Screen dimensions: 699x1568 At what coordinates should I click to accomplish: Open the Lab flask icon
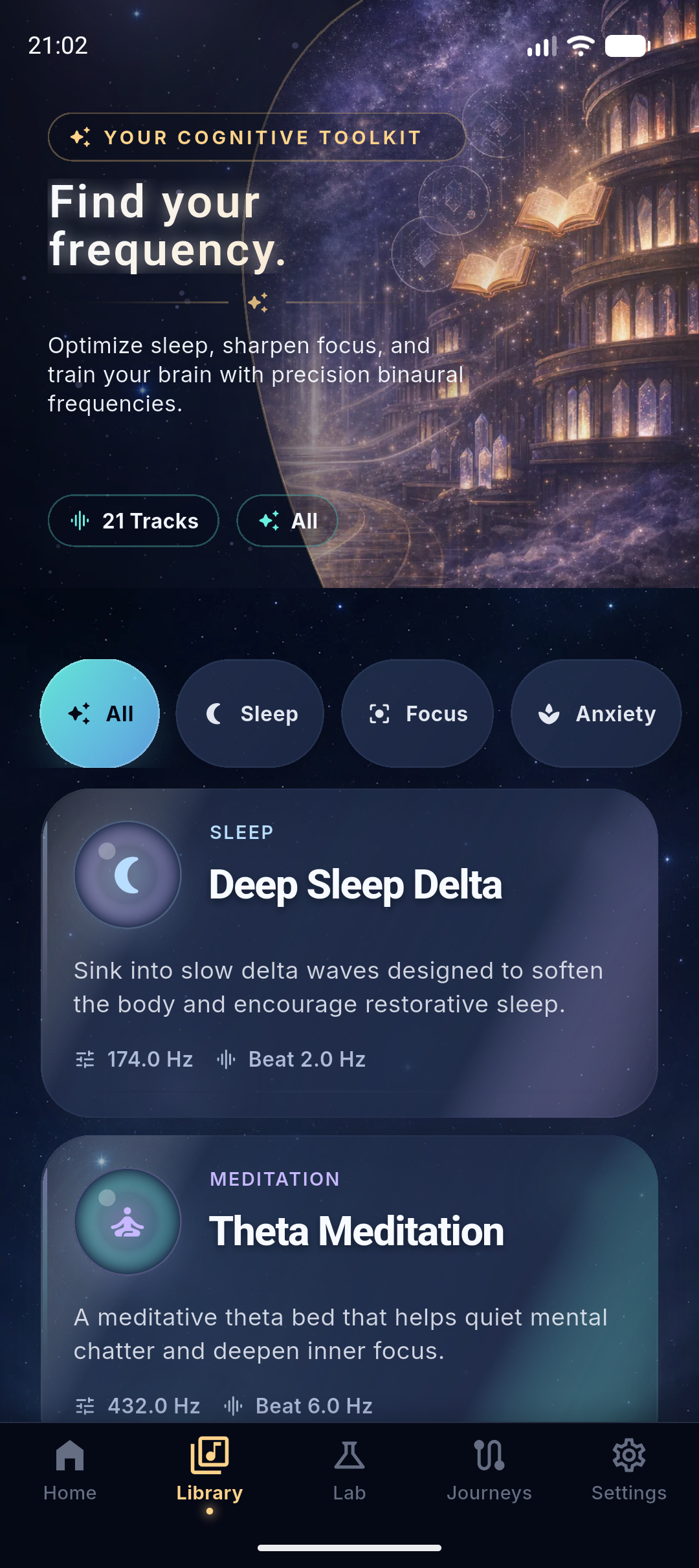tap(349, 1455)
